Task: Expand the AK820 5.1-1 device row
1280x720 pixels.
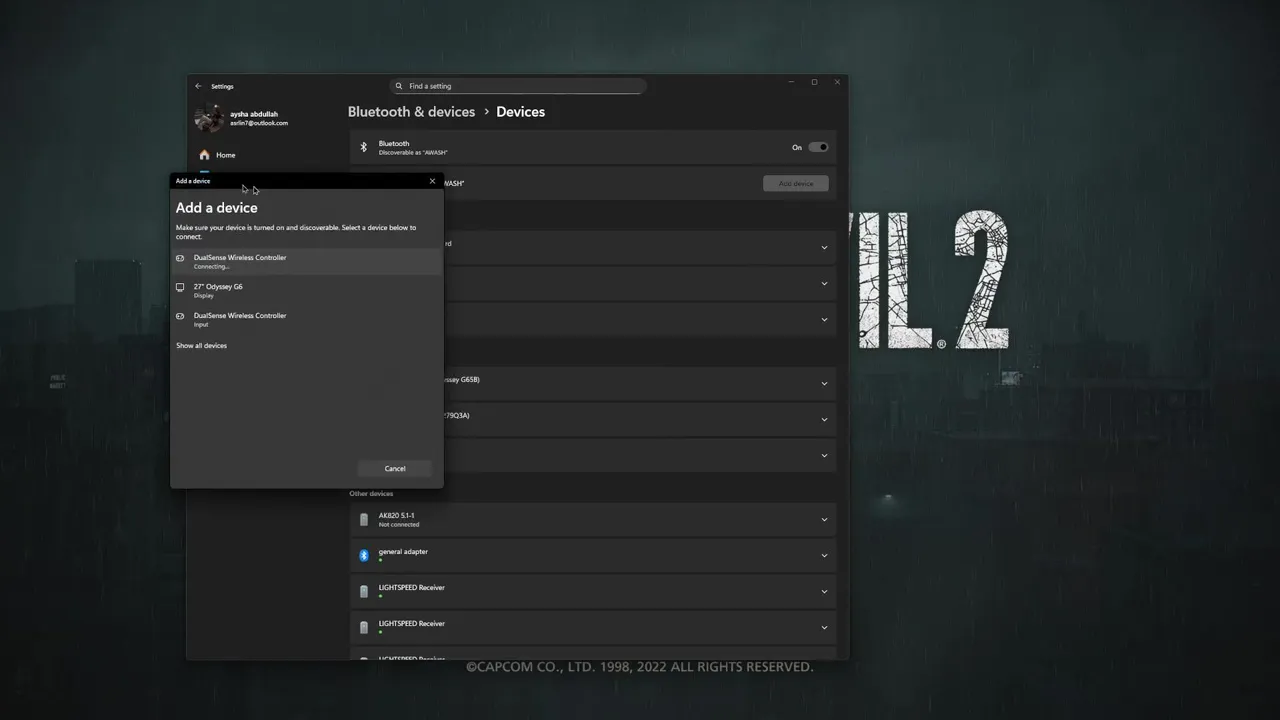Action: point(824,519)
